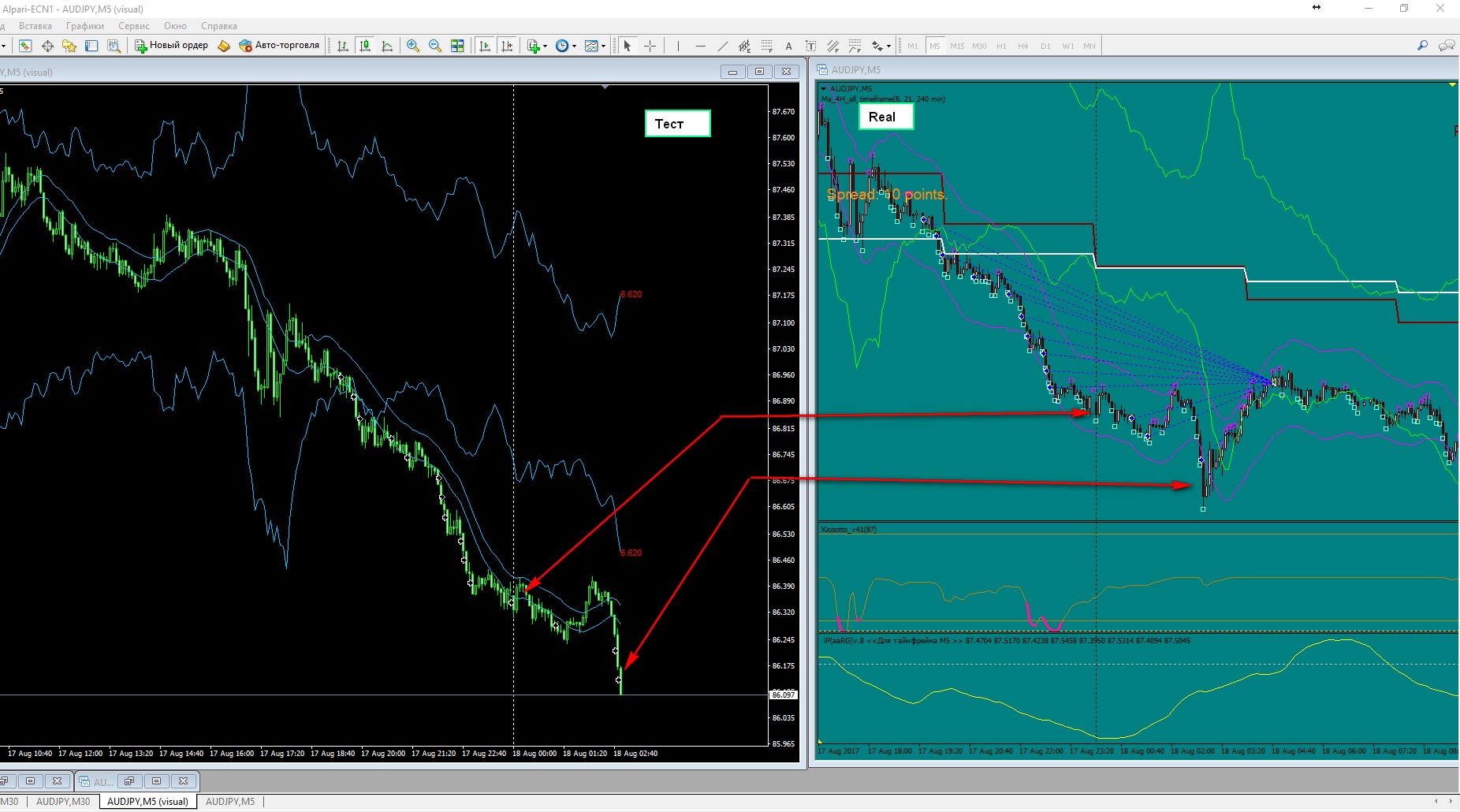Open MetaEditor with the yellow book icon
1460x812 pixels.
click(224, 46)
